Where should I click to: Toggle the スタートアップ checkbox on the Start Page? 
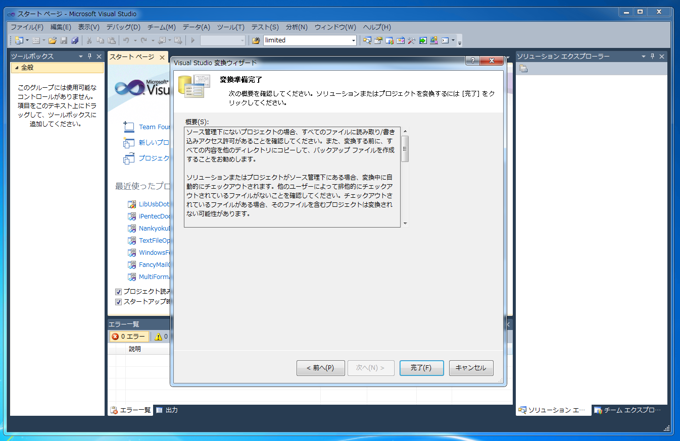click(x=118, y=302)
